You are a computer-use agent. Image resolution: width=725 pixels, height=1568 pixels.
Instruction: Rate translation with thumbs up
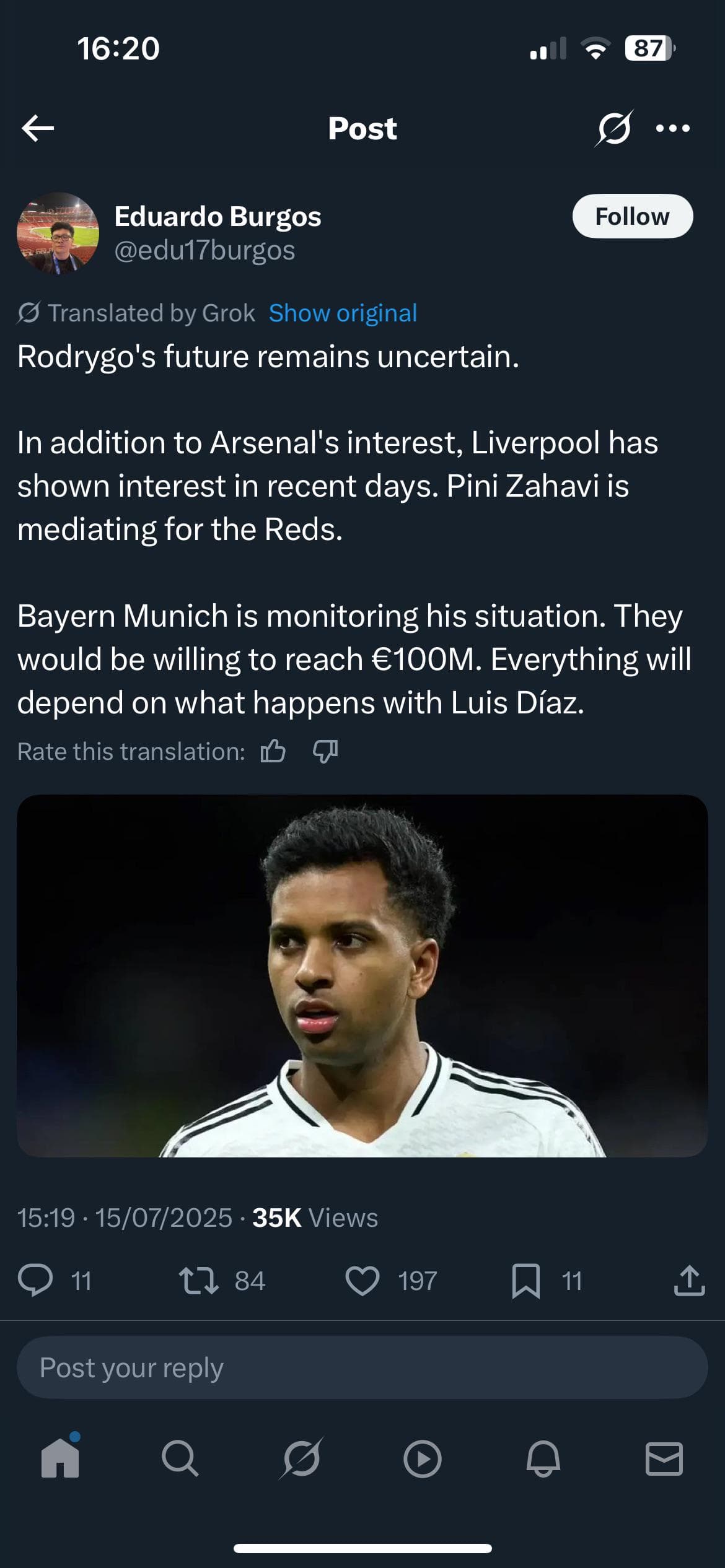pyautogui.click(x=273, y=751)
